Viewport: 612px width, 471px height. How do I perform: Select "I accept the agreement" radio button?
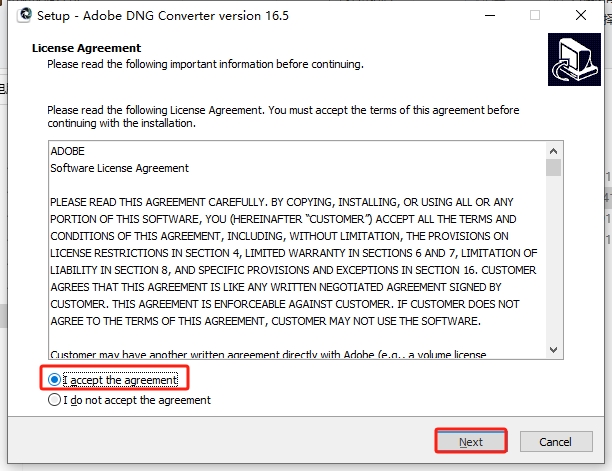tap(54, 380)
